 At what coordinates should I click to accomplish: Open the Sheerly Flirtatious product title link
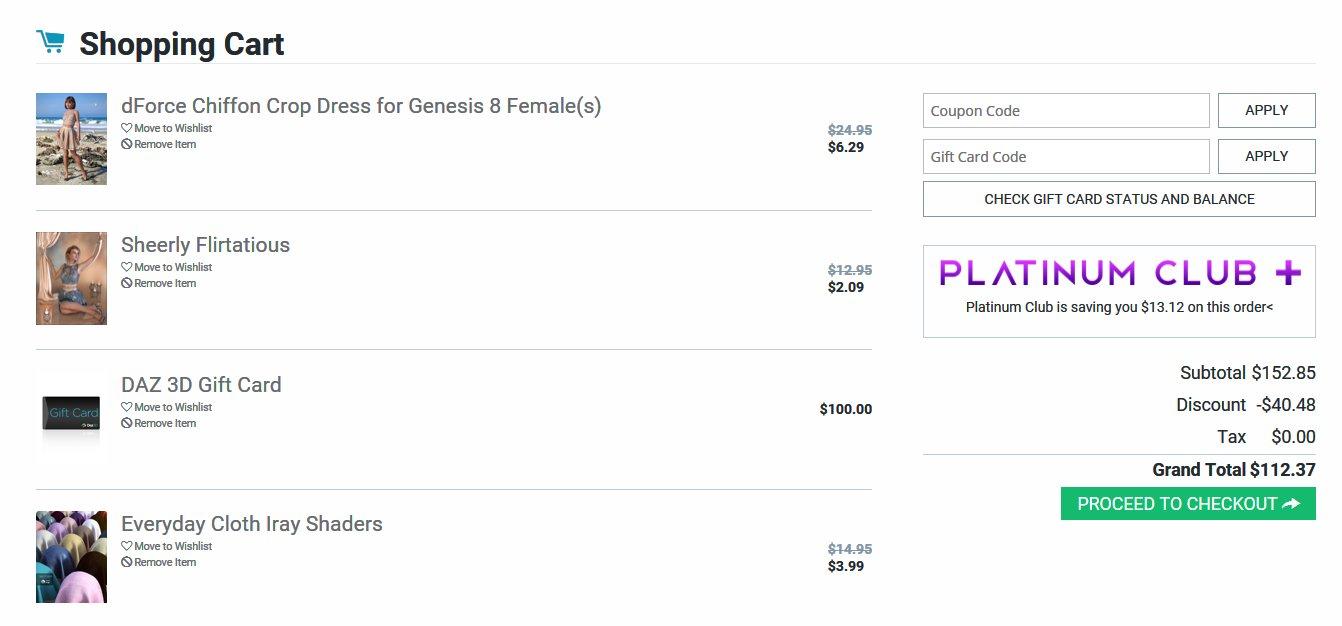[205, 245]
